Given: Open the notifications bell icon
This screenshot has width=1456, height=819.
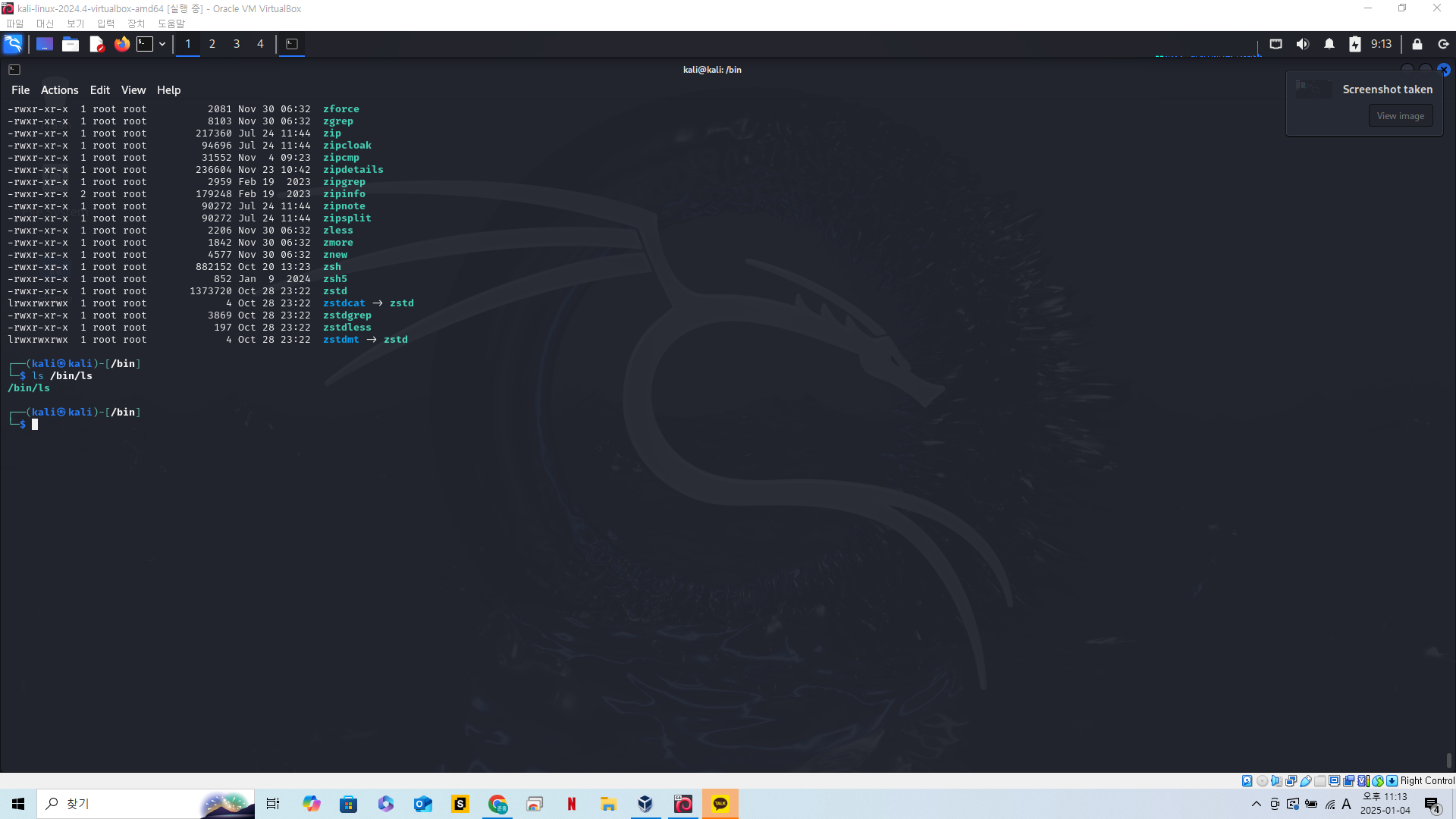Looking at the screenshot, I should [x=1329, y=44].
